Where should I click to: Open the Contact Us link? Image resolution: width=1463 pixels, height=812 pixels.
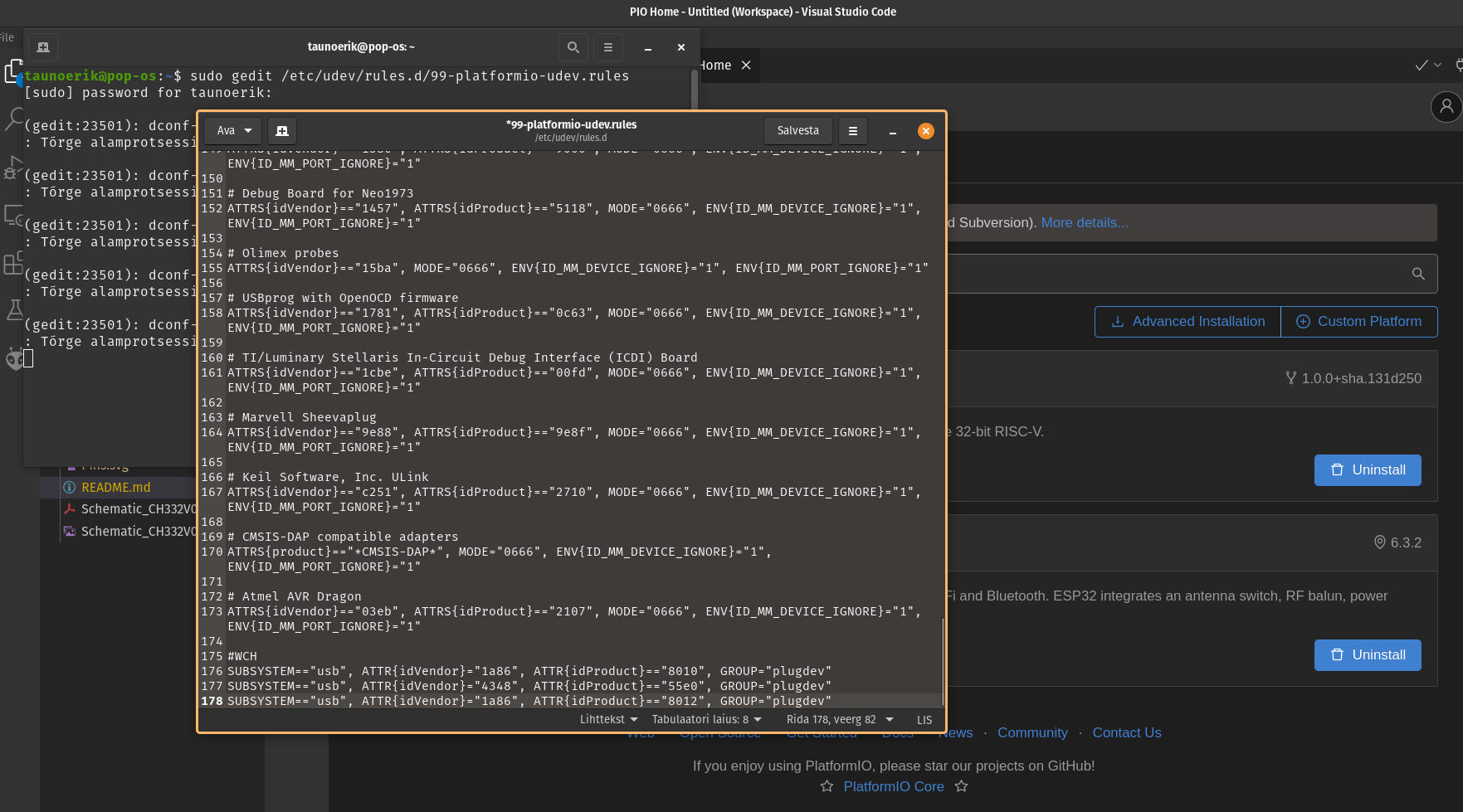click(x=1126, y=732)
